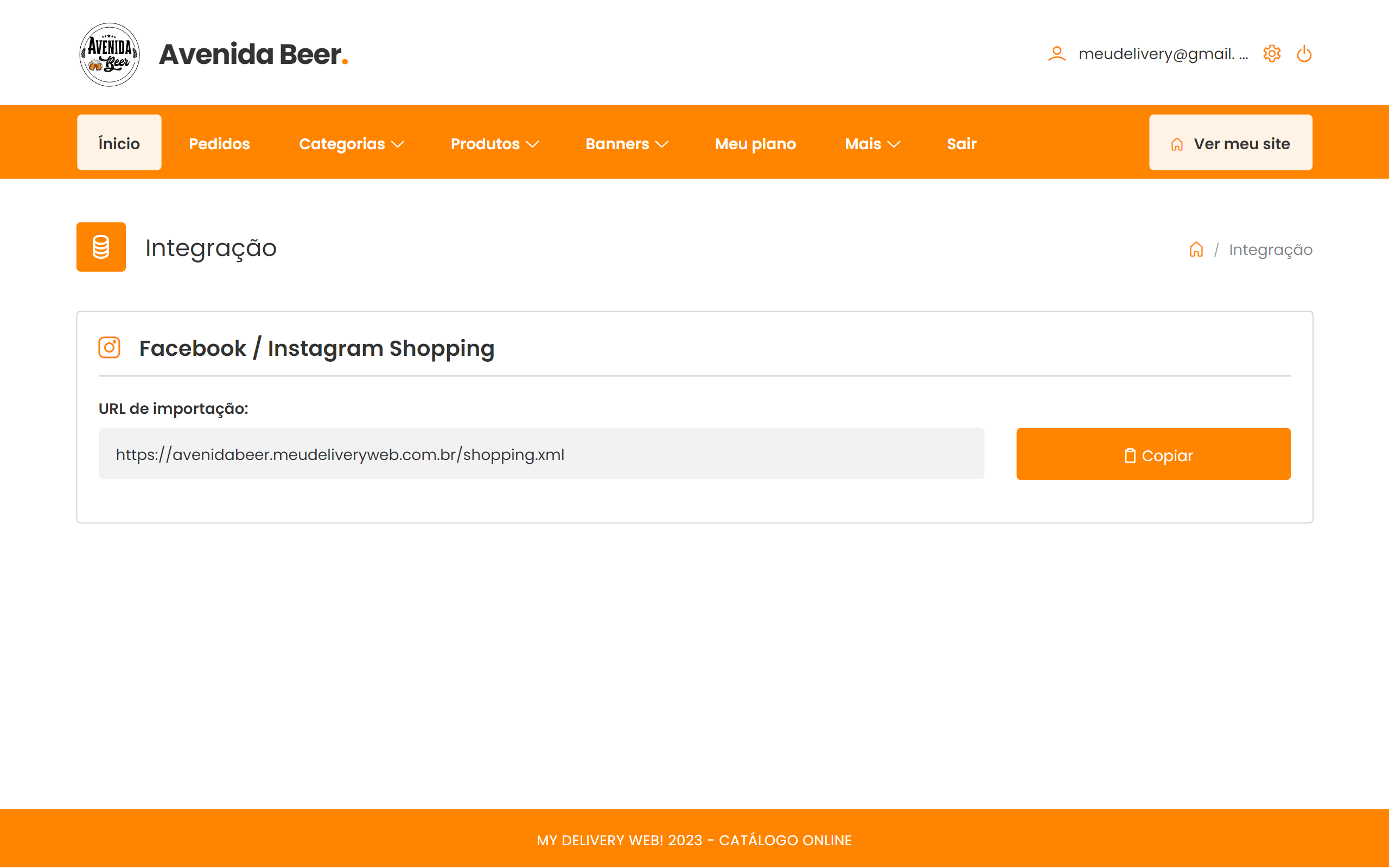Click the home icon in breadcrumb
Image resolution: width=1389 pixels, height=868 pixels.
point(1196,250)
